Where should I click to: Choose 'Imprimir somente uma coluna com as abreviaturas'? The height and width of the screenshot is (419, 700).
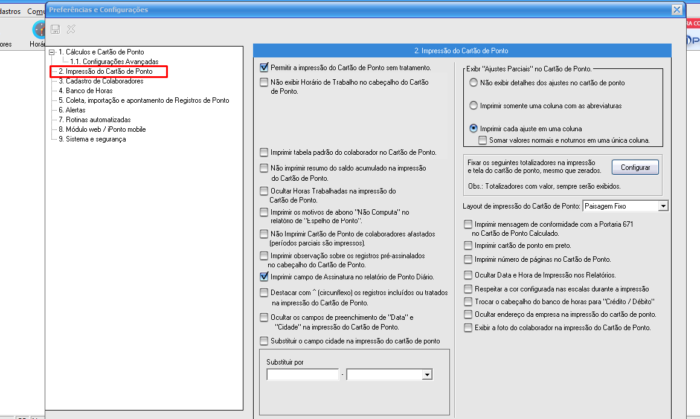tap(474, 106)
